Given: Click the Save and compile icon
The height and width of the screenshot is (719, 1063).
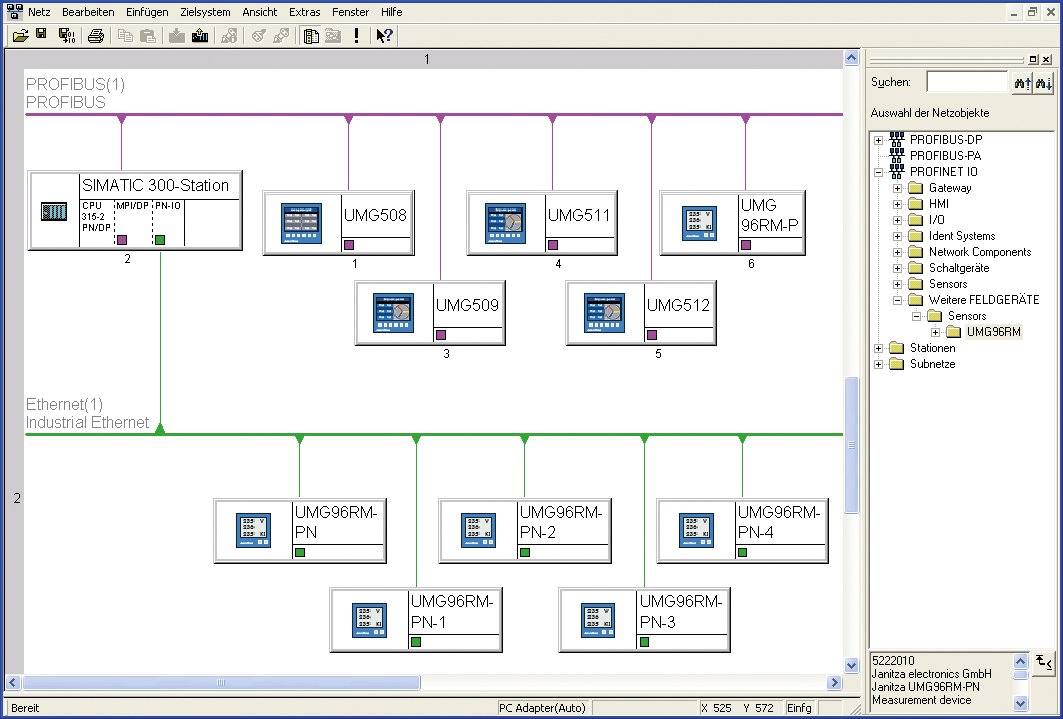Looking at the screenshot, I should pyautogui.click(x=66, y=36).
